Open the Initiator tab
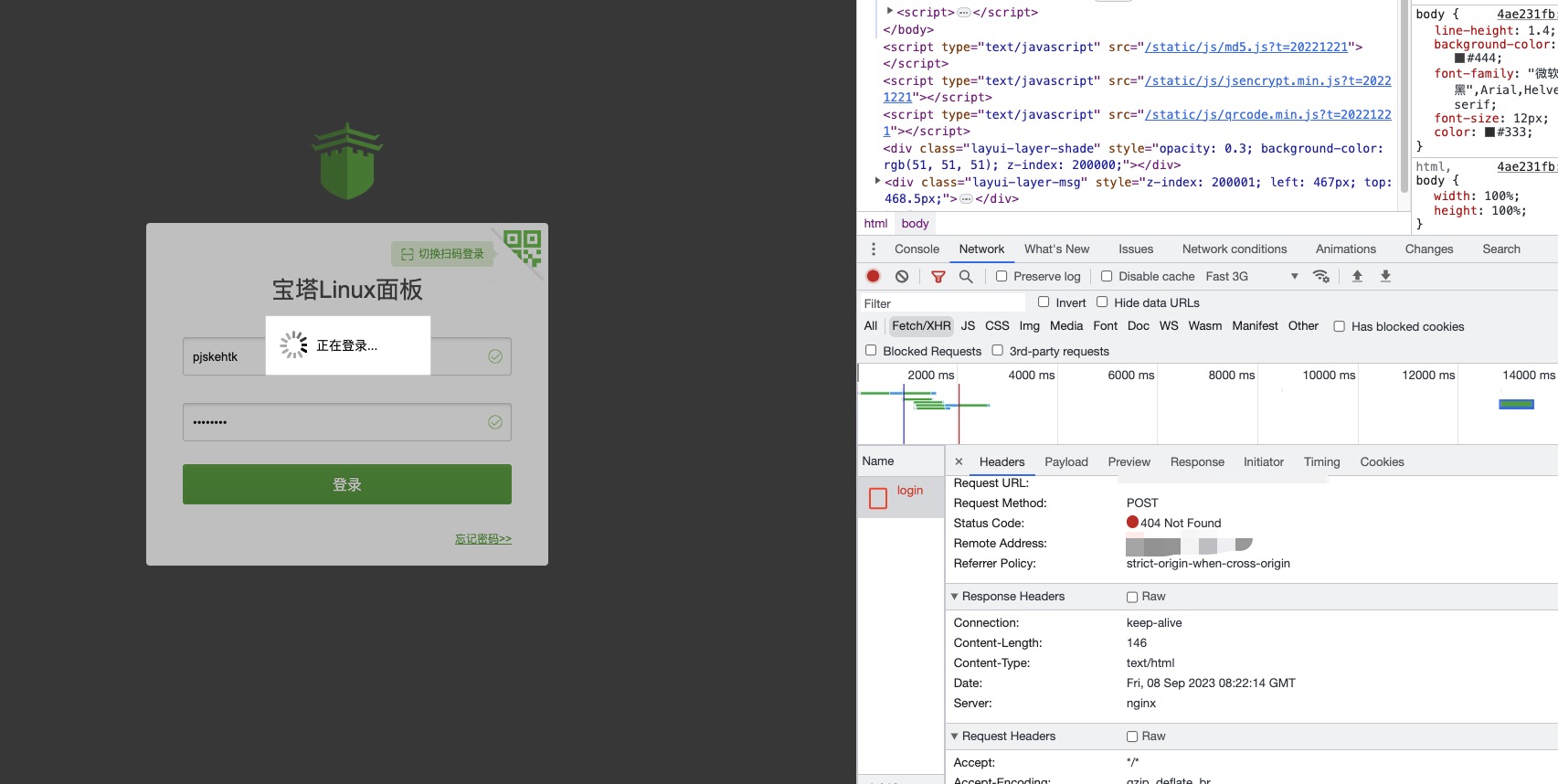This screenshot has height=784, width=1558. [x=1264, y=461]
